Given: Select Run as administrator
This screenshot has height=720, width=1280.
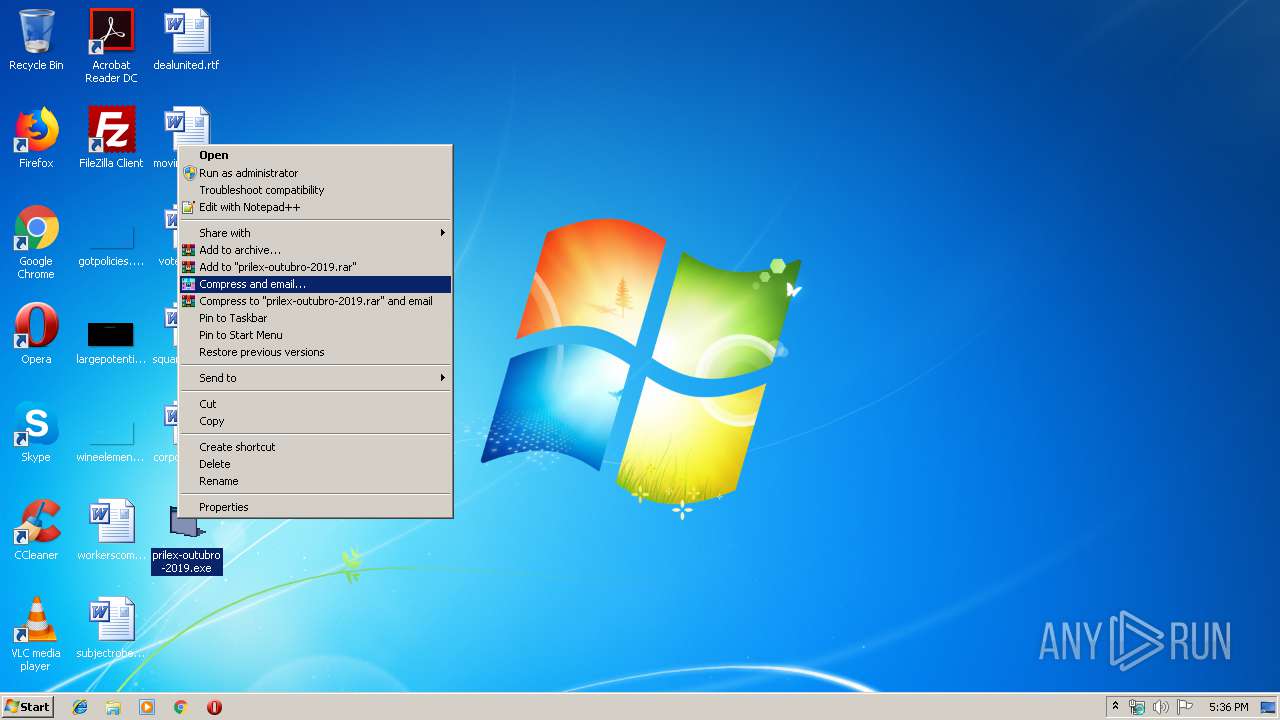Looking at the screenshot, I should point(315,173).
